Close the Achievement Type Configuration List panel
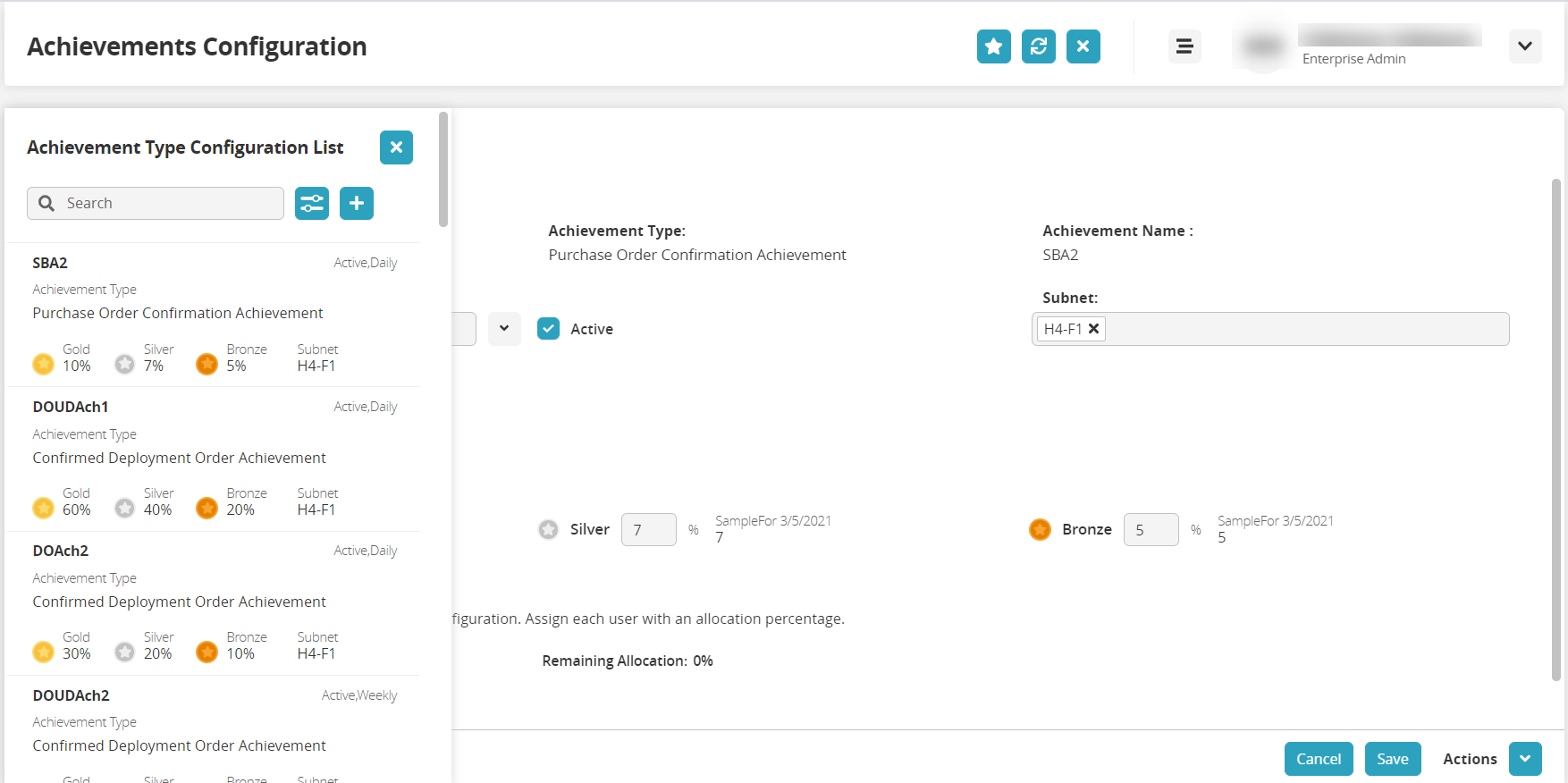The width and height of the screenshot is (1568, 783). (396, 147)
